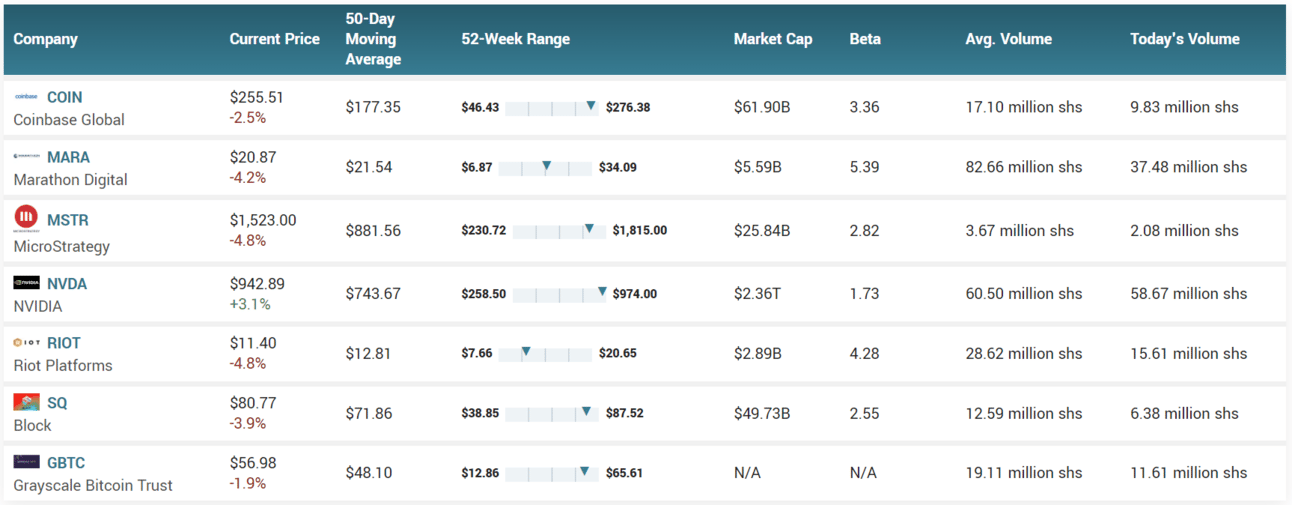Open the GBTC ticker link
Image resolution: width=1292 pixels, height=505 pixels.
click(66, 463)
